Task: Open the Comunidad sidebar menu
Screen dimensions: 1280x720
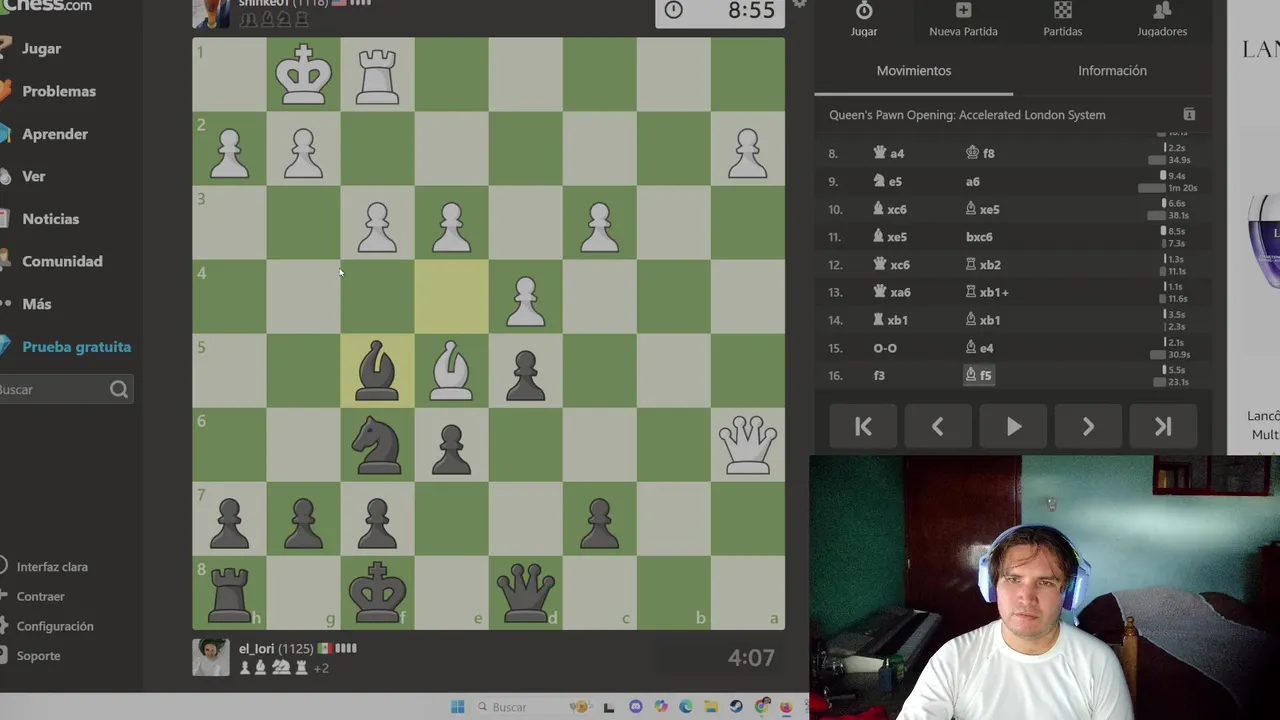Action: click(61, 261)
